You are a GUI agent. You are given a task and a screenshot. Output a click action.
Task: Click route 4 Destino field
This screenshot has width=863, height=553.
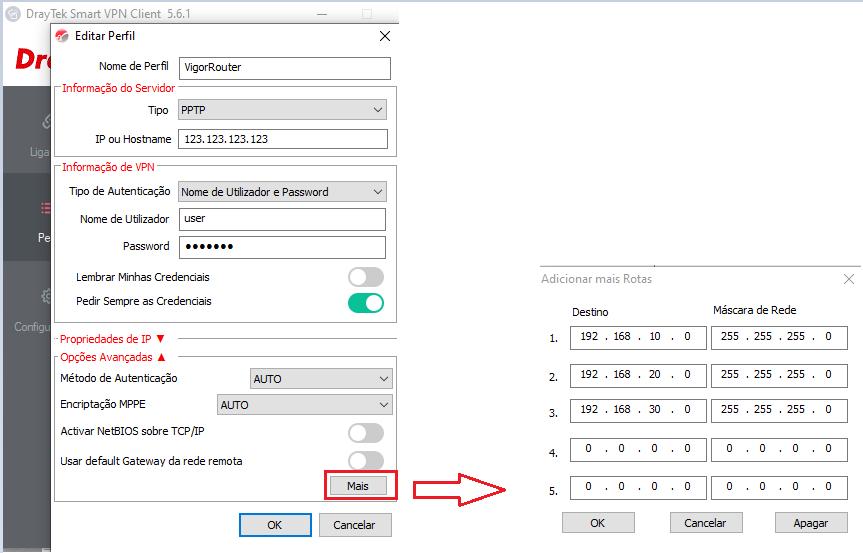638,450
